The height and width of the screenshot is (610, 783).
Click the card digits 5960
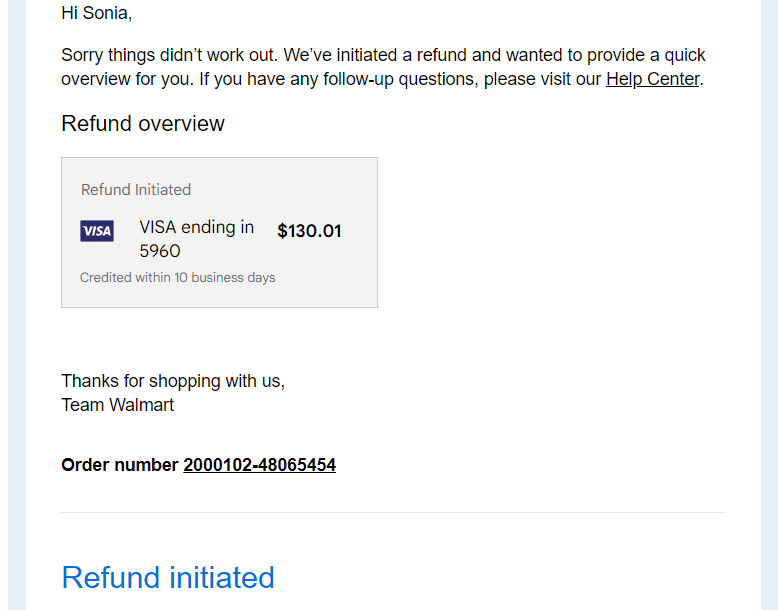[x=160, y=251]
